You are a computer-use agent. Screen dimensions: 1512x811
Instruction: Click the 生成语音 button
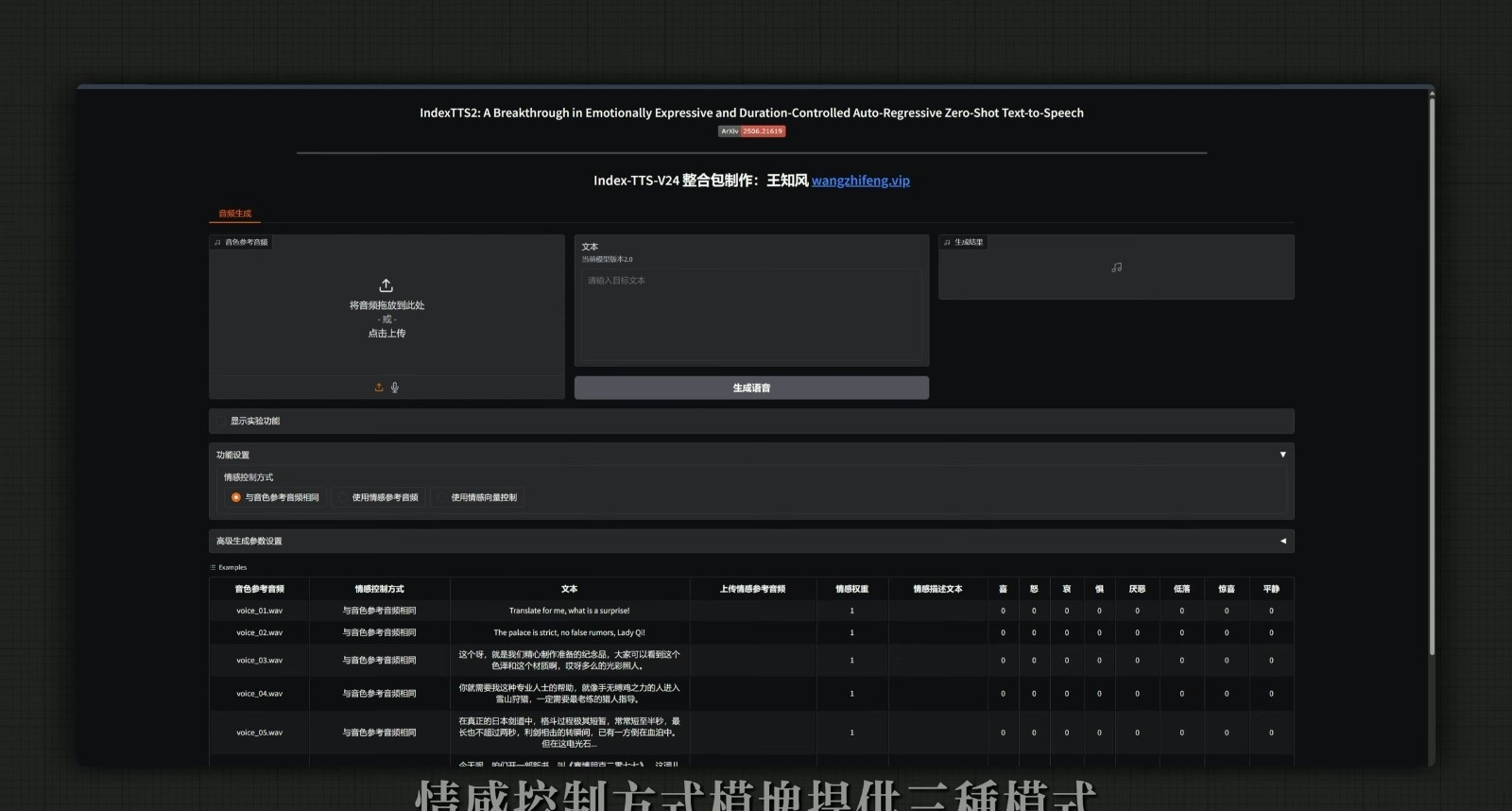751,388
